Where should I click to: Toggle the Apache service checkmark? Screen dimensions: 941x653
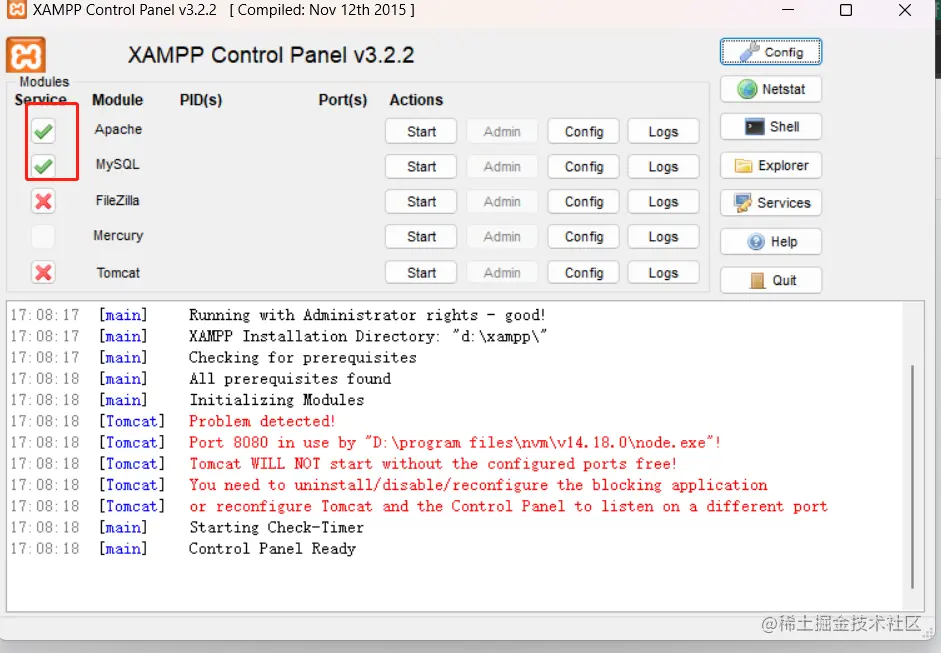(43, 131)
